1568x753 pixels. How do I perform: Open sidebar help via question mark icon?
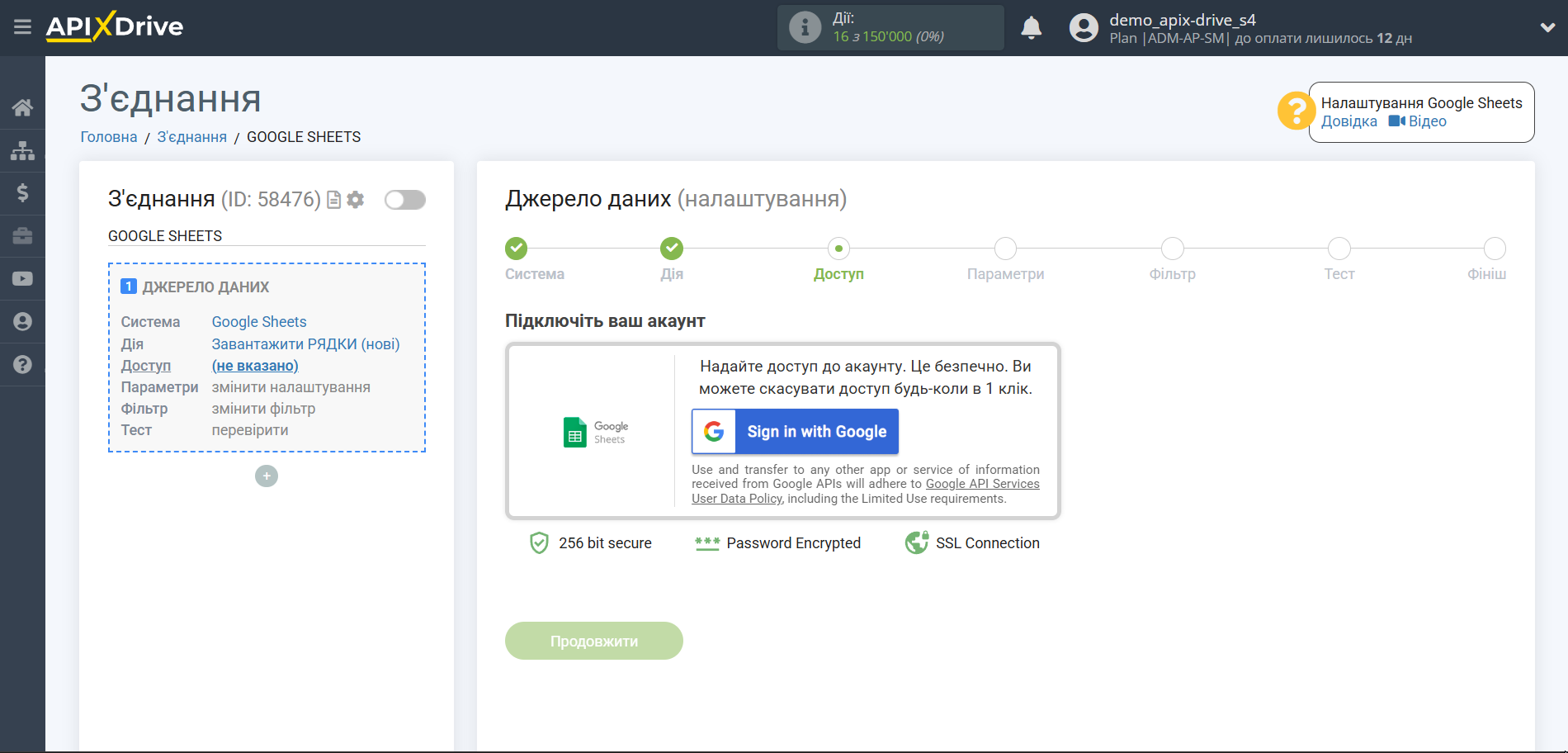click(22, 364)
